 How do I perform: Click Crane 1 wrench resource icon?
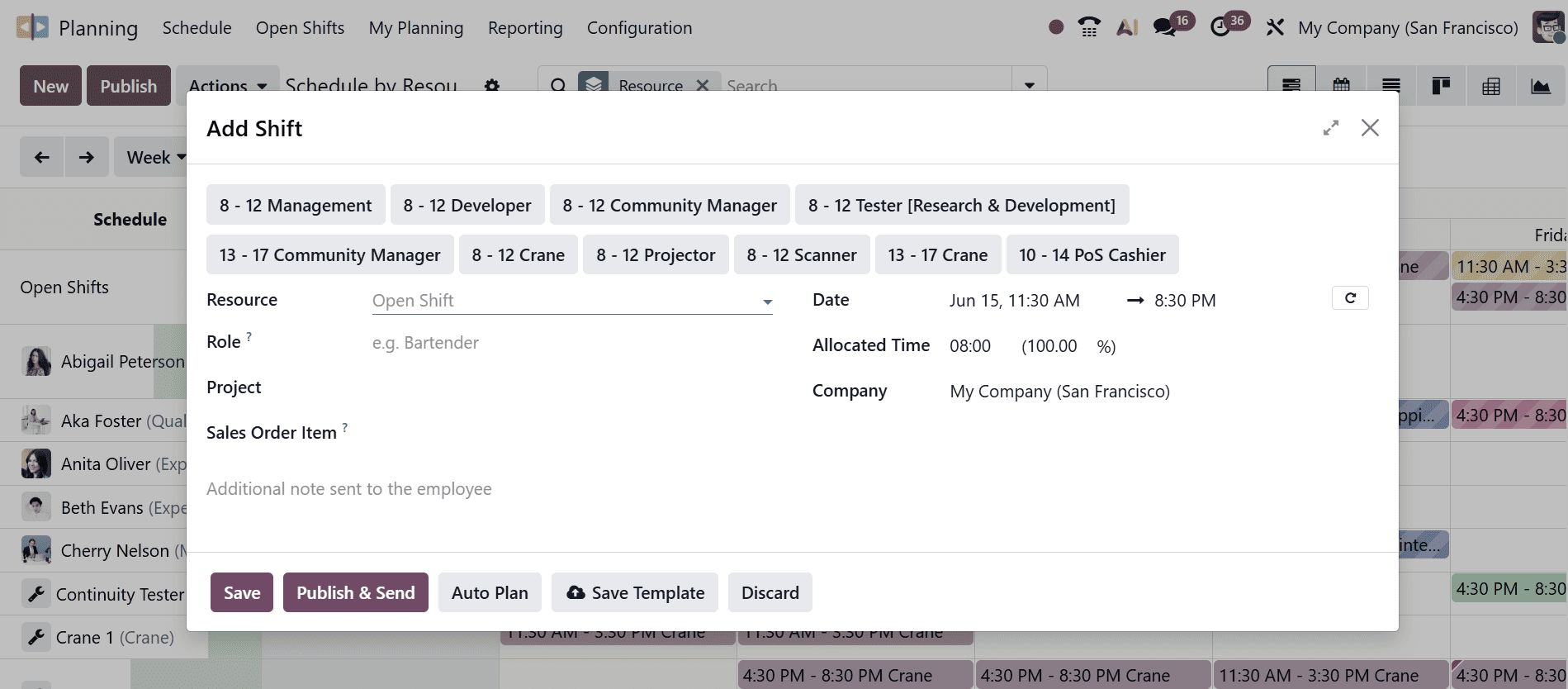36,637
